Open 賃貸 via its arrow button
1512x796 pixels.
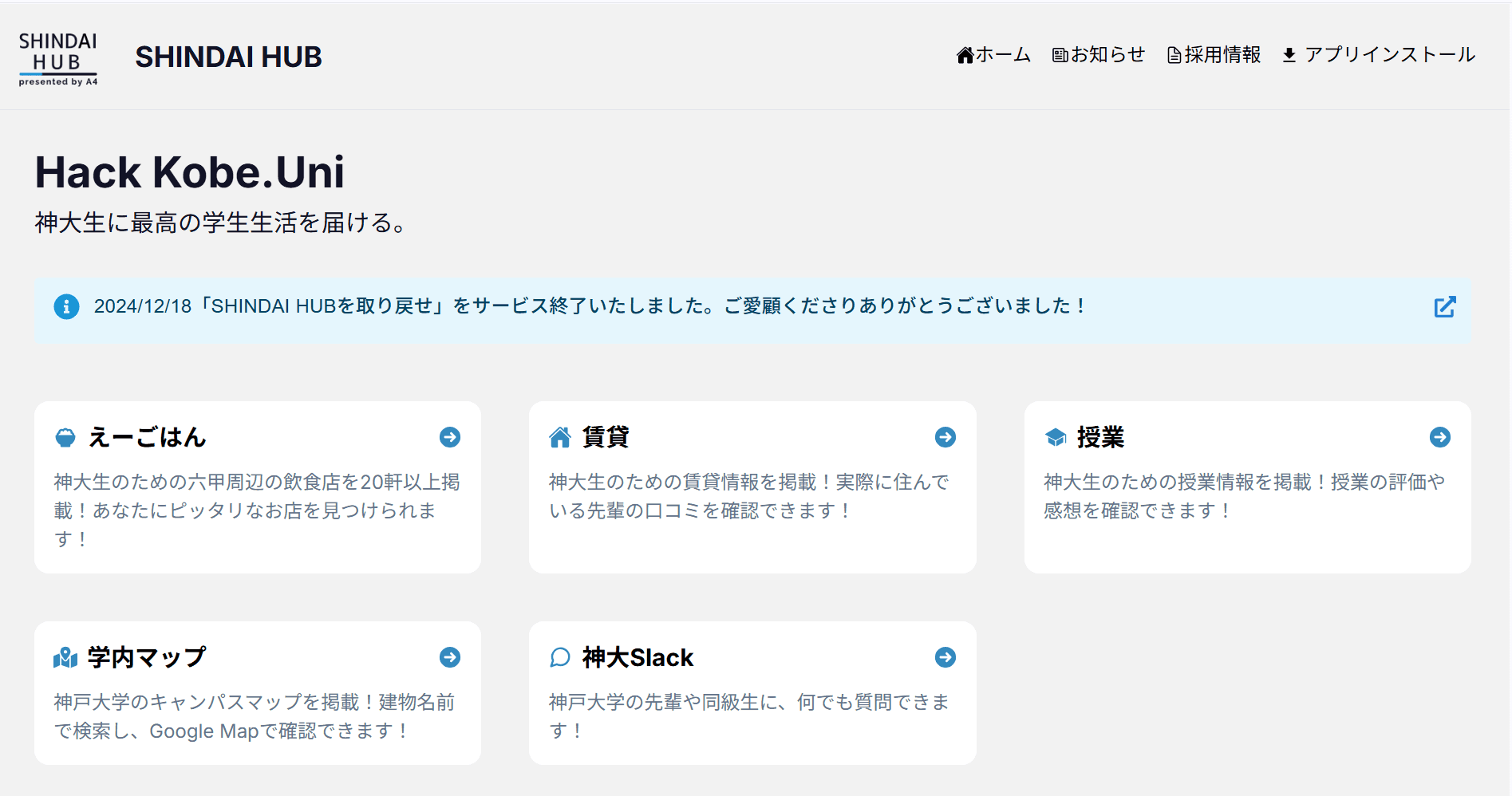945,437
